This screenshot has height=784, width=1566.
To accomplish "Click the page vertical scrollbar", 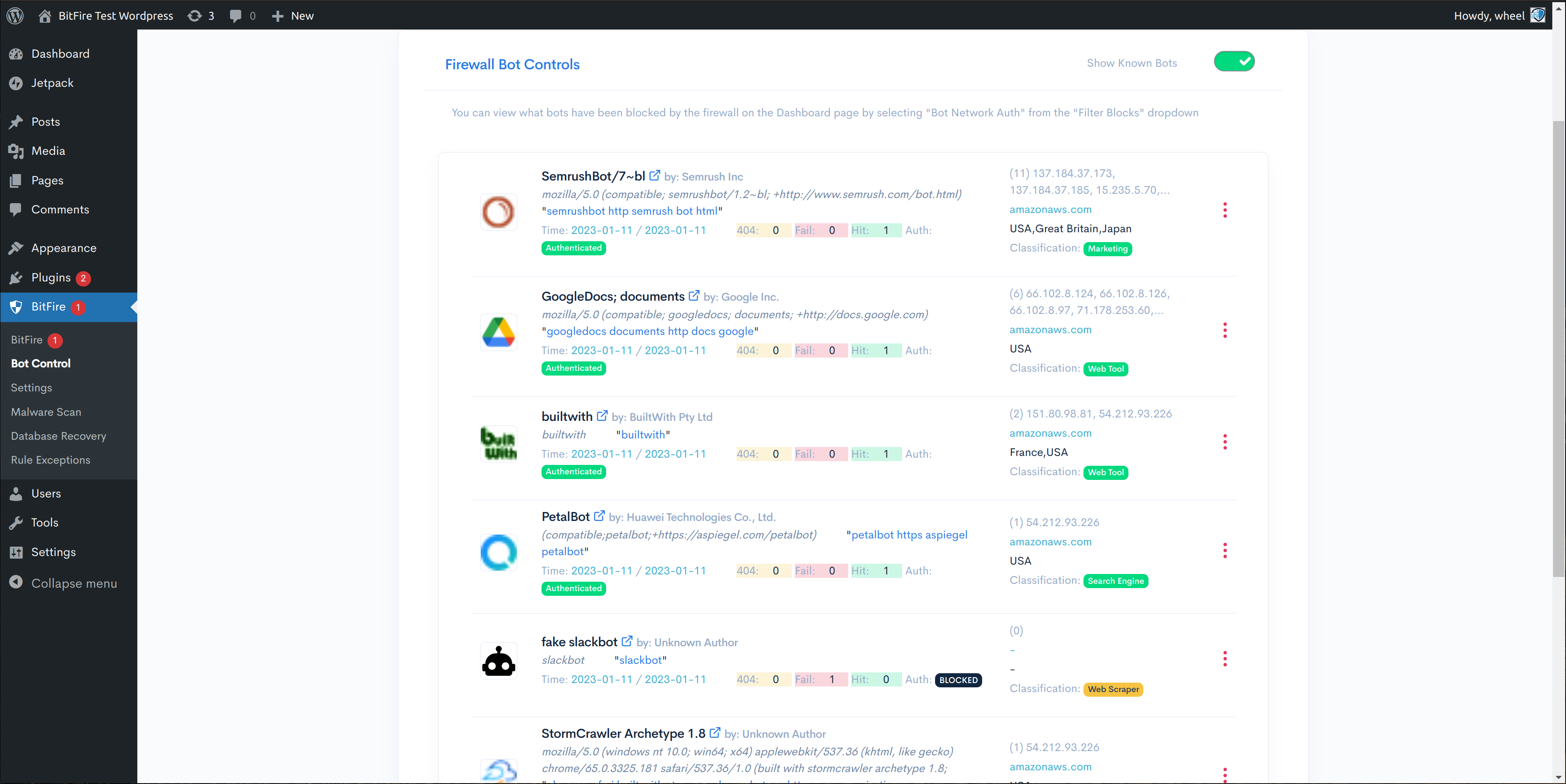I will coord(1558,349).
